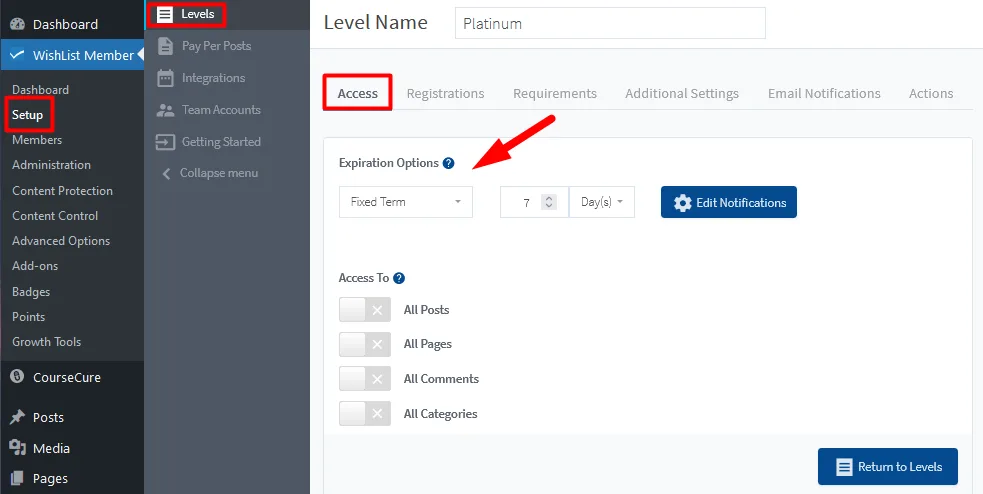This screenshot has width=983, height=494.
Task: Click the expiration day count field
Action: coord(534,202)
